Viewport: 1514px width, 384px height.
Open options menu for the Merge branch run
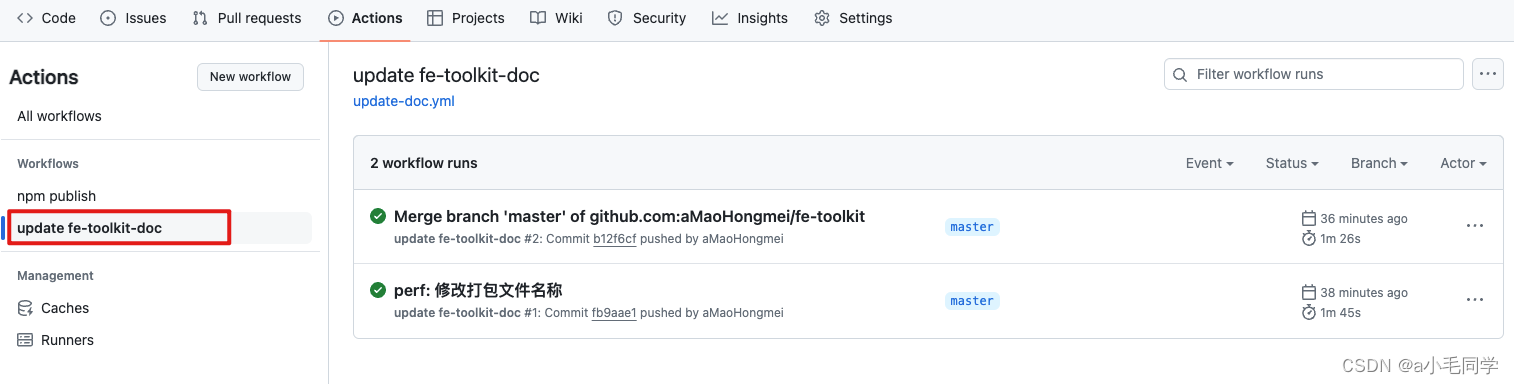tap(1475, 226)
